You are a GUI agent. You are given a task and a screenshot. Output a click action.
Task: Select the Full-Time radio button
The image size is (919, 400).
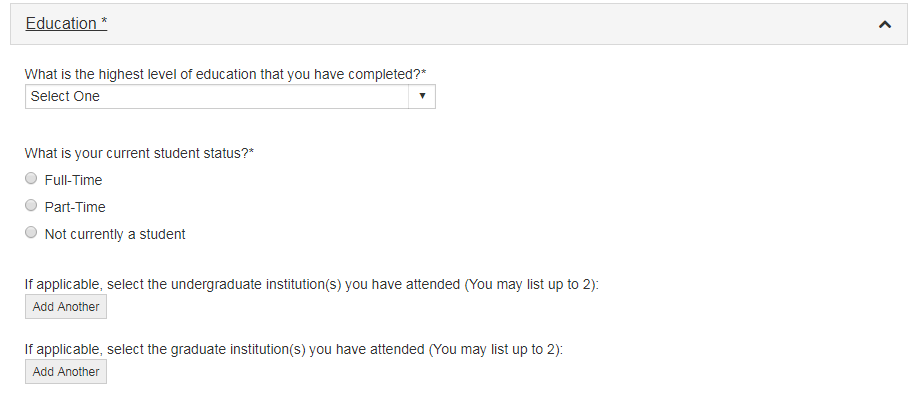click(x=31, y=180)
